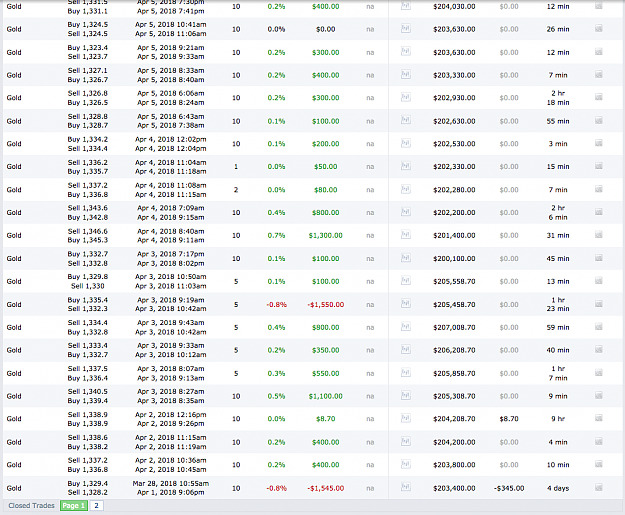Click the $50.00 profit value
Viewport: 625px width, 515px height.
coord(326,167)
